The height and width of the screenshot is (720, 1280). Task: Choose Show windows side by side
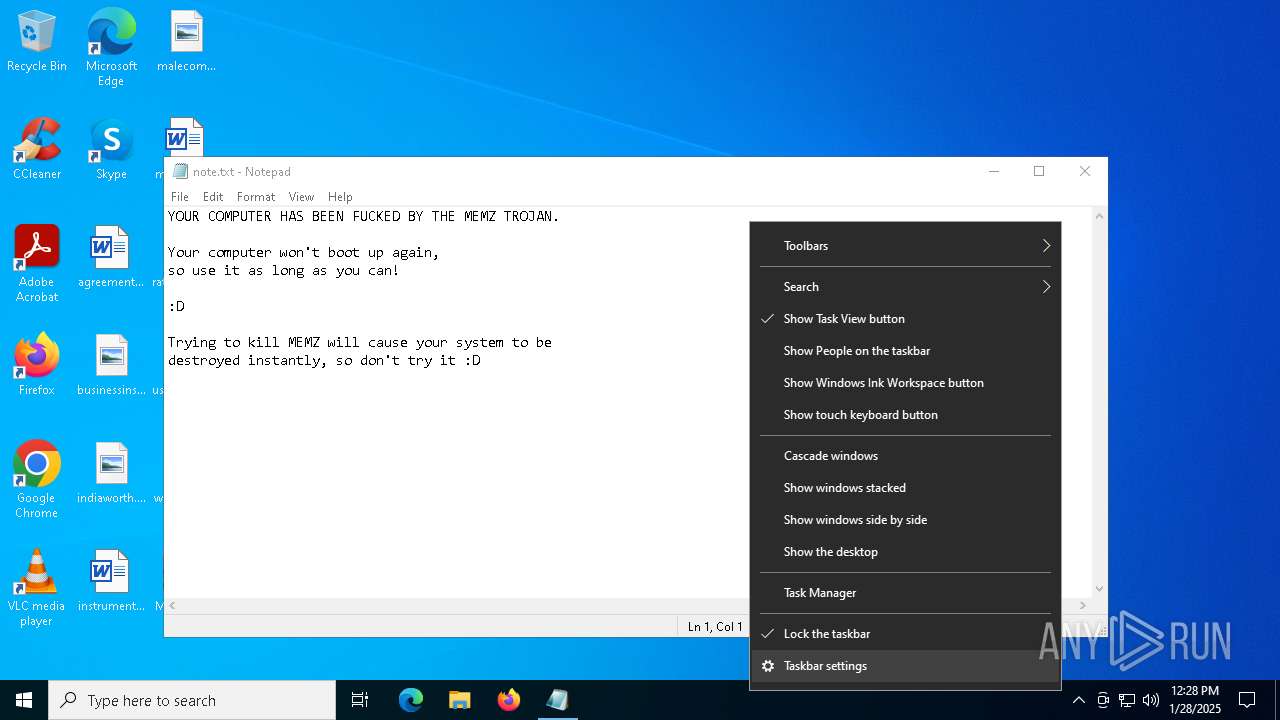point(905,520)
